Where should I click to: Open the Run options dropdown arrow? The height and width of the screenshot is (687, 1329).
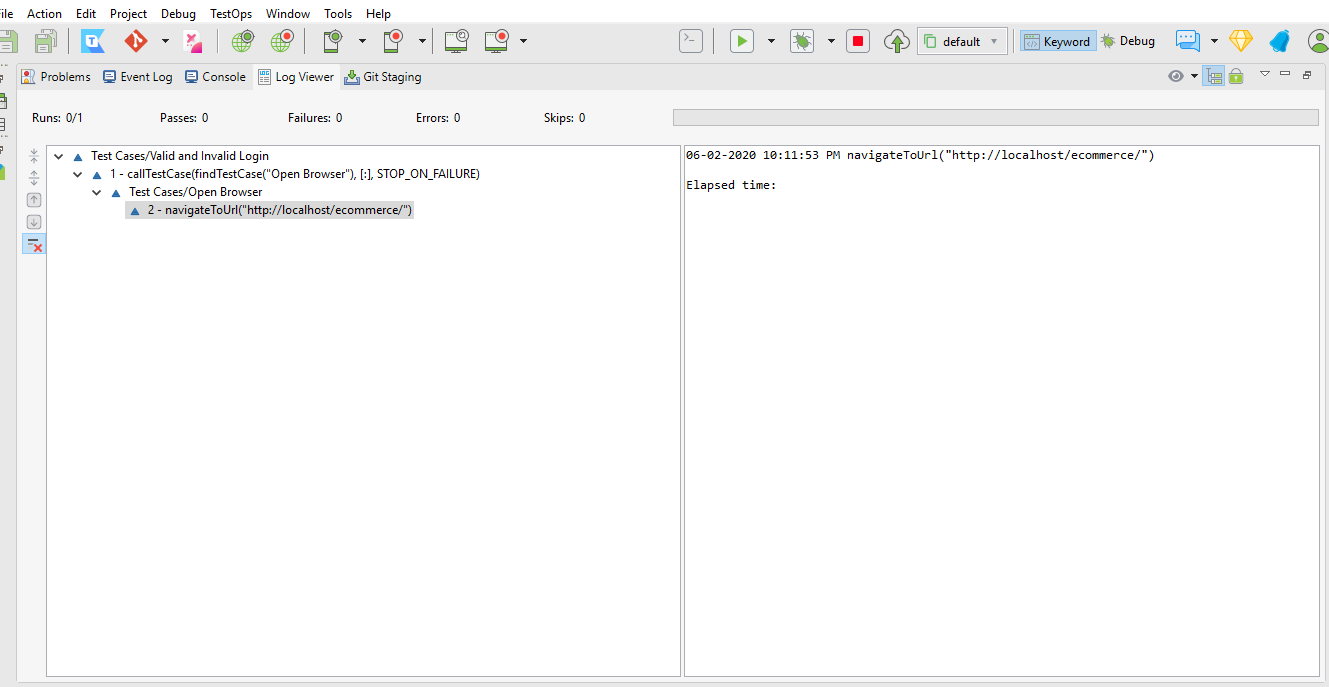pyautogui.click(x=771, y=42)
